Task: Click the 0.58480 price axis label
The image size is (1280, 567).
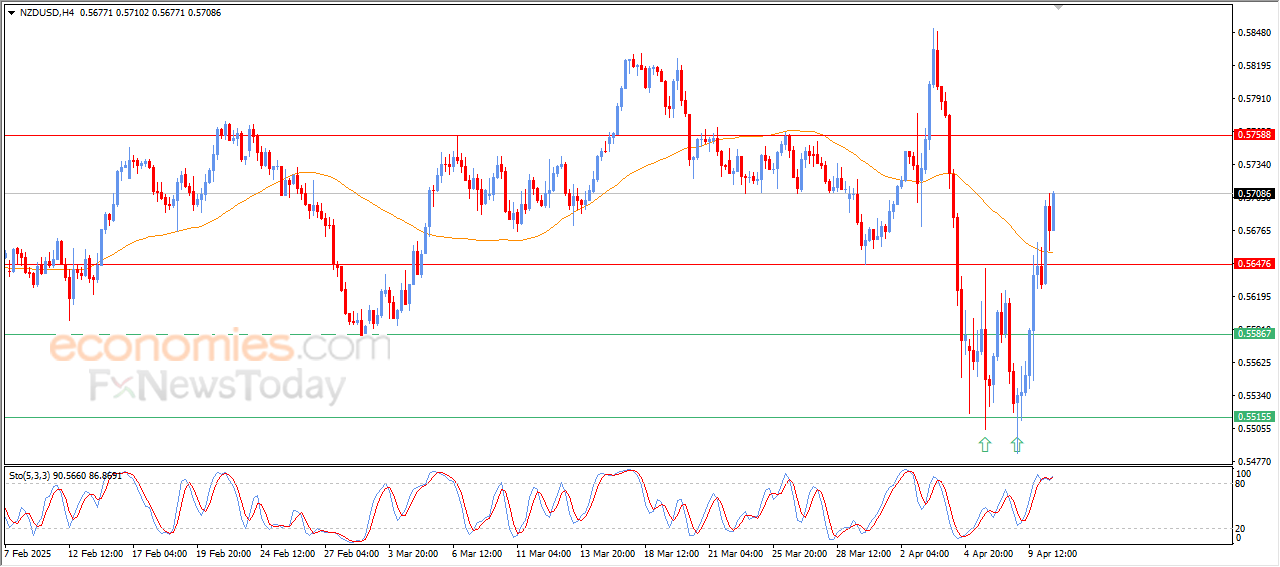Action: 1254,33
